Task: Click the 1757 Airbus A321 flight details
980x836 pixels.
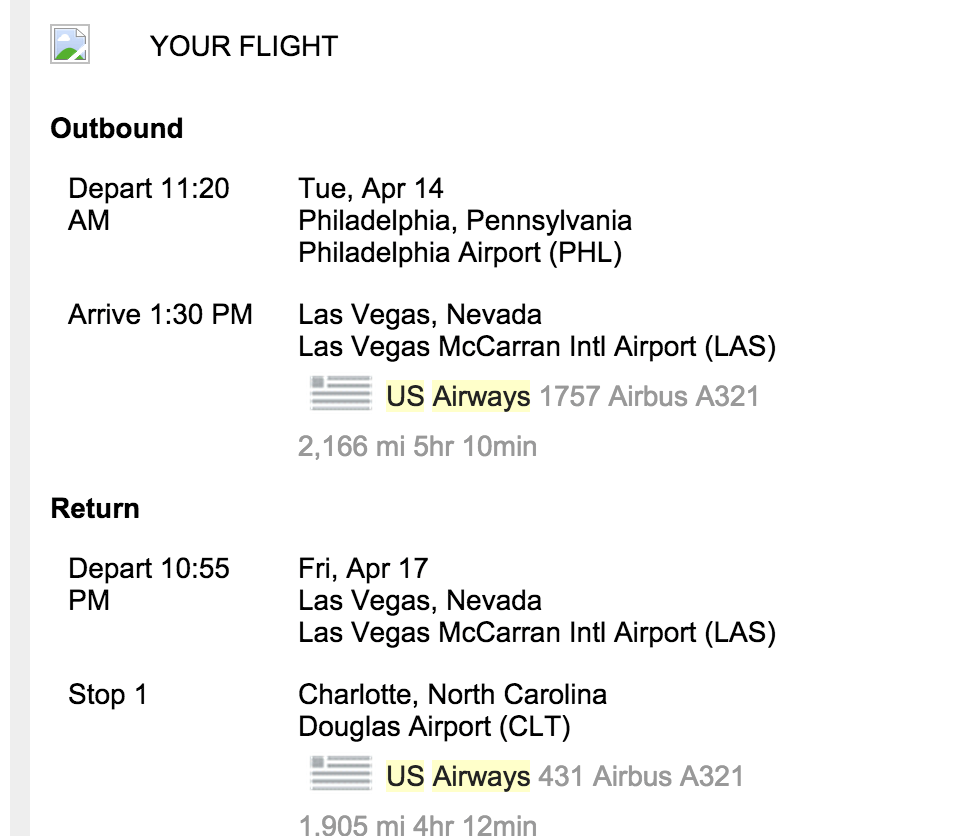Action: (649, 396)
